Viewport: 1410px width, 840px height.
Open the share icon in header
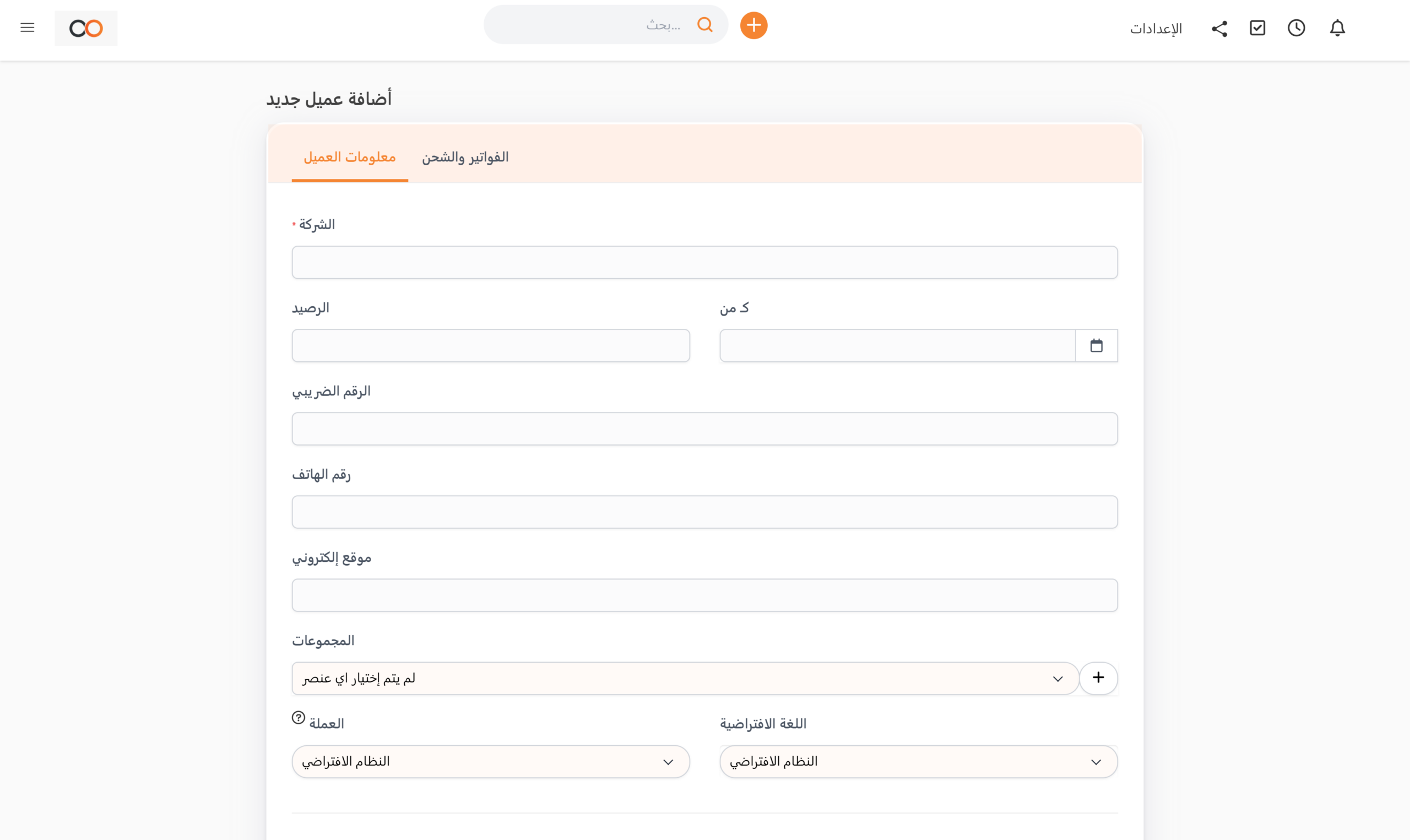(1219, 28)
